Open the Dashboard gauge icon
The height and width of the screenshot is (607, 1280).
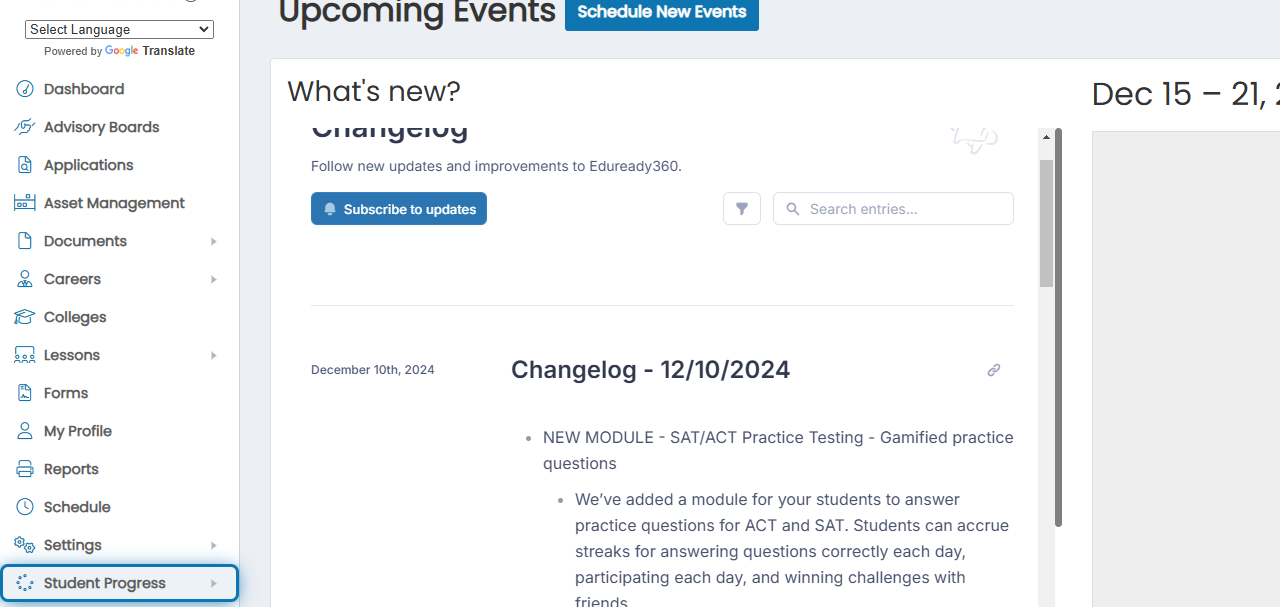click(x=25, y=89)
